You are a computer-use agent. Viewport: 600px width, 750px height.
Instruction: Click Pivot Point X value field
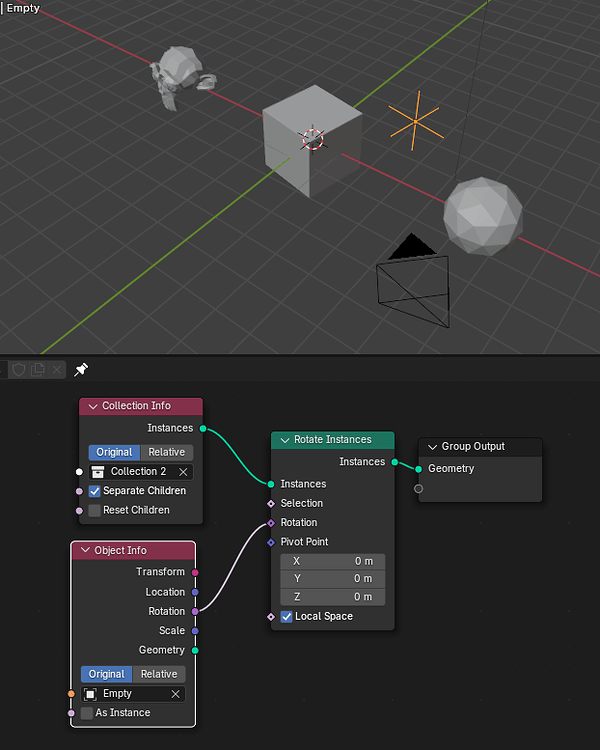pyautogui.click(x=333, y=561)
